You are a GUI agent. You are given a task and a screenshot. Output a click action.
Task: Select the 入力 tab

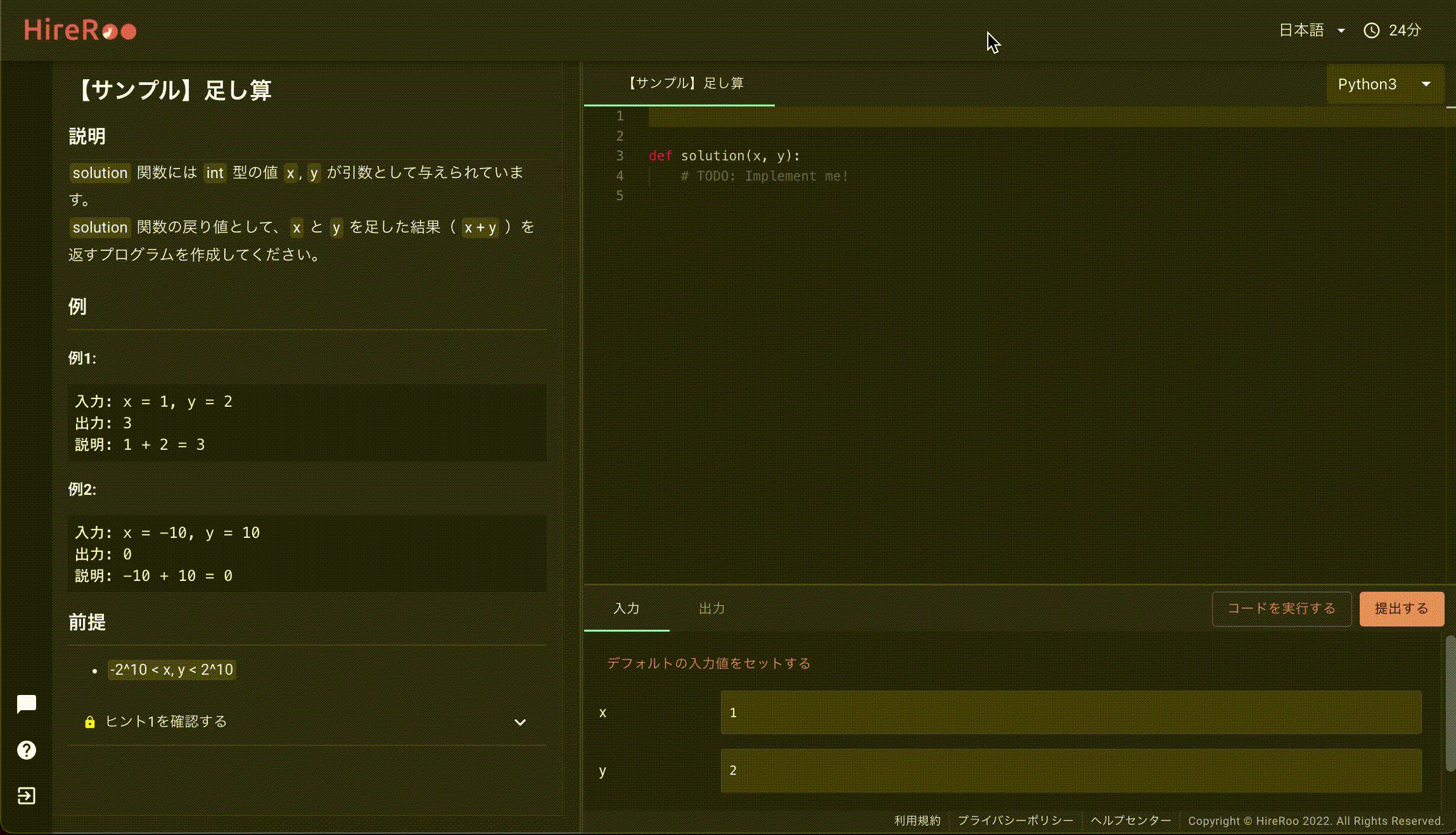tap(626, 609)
